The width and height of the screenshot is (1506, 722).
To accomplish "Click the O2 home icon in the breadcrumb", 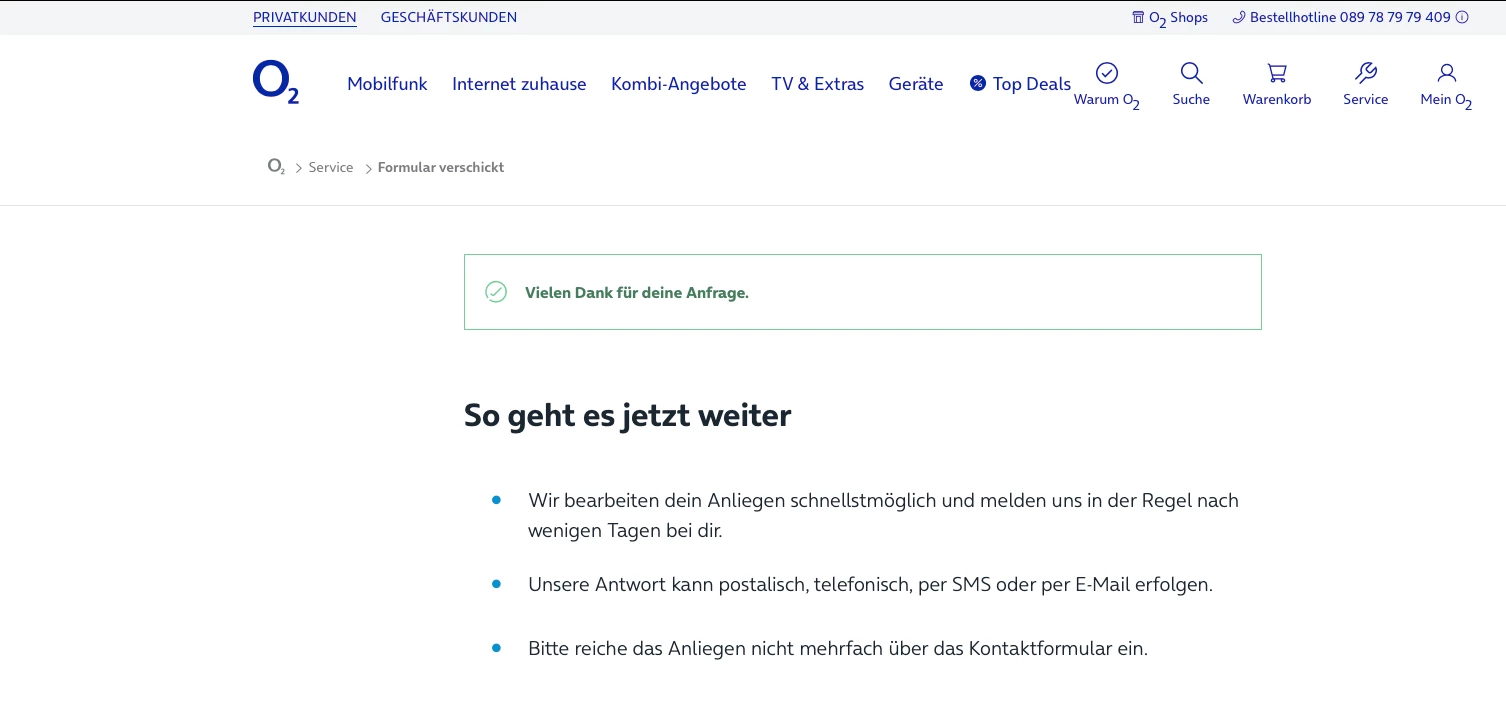I will pos(276,167).
